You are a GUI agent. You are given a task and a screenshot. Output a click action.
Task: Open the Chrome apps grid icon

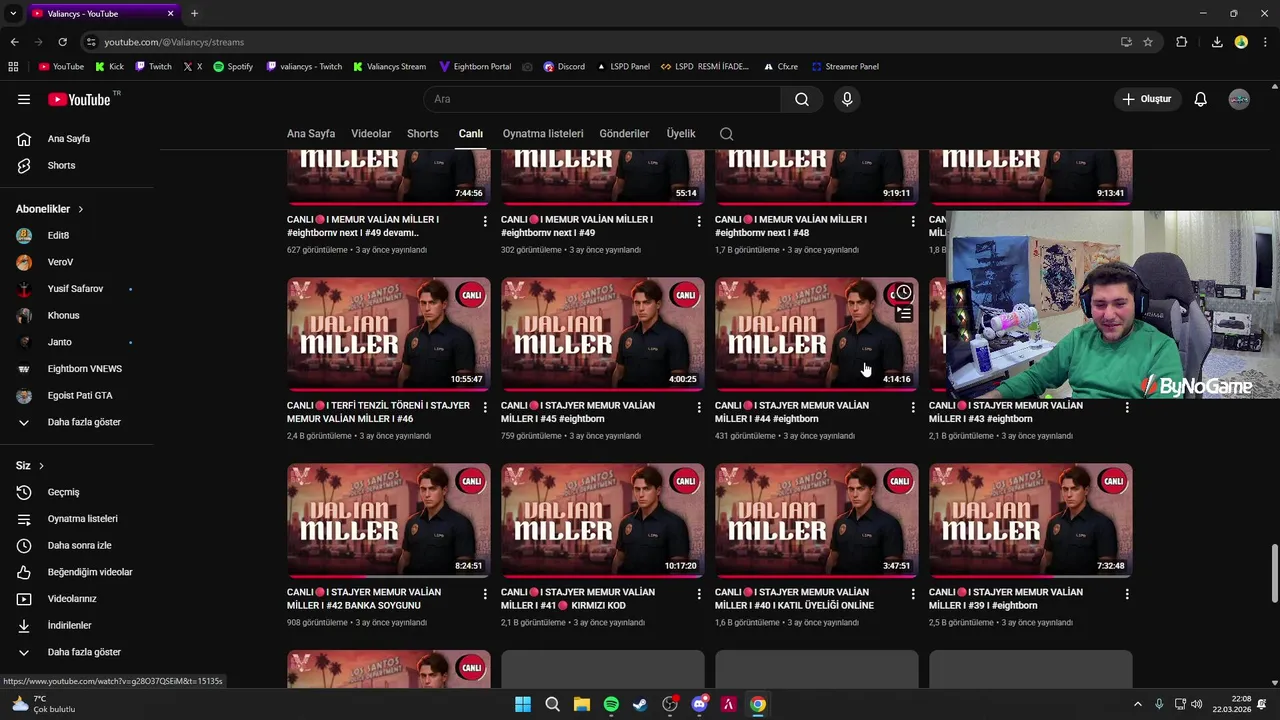13,67
